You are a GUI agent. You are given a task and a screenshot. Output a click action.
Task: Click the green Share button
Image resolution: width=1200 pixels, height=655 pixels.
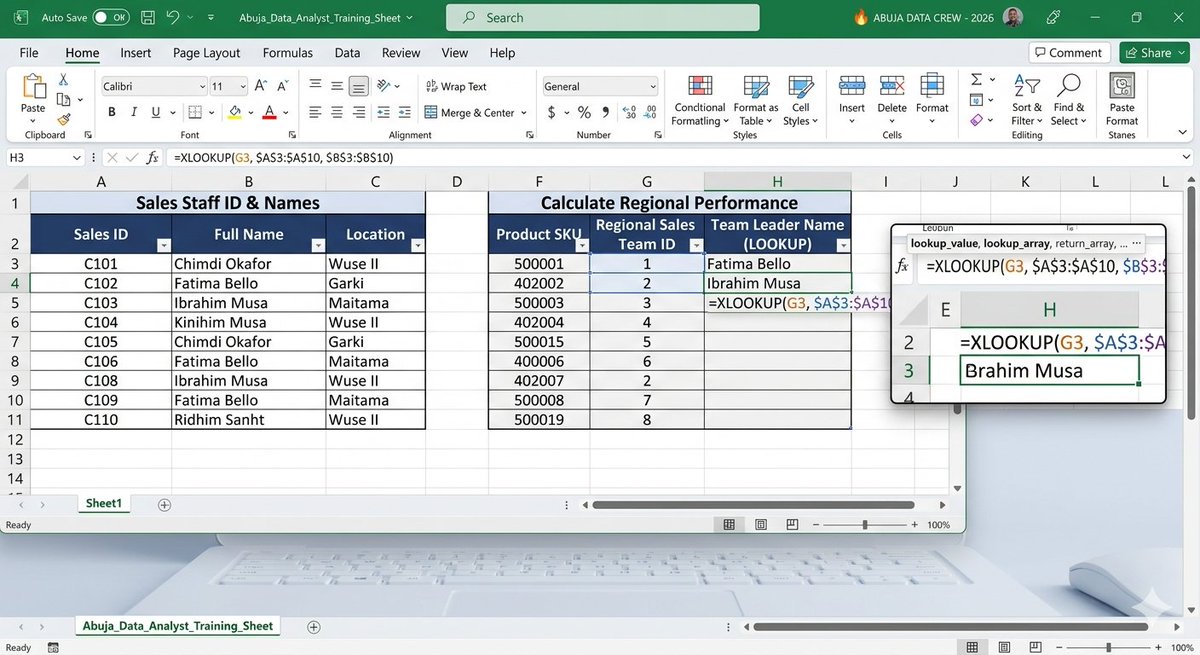point(1154,53)
